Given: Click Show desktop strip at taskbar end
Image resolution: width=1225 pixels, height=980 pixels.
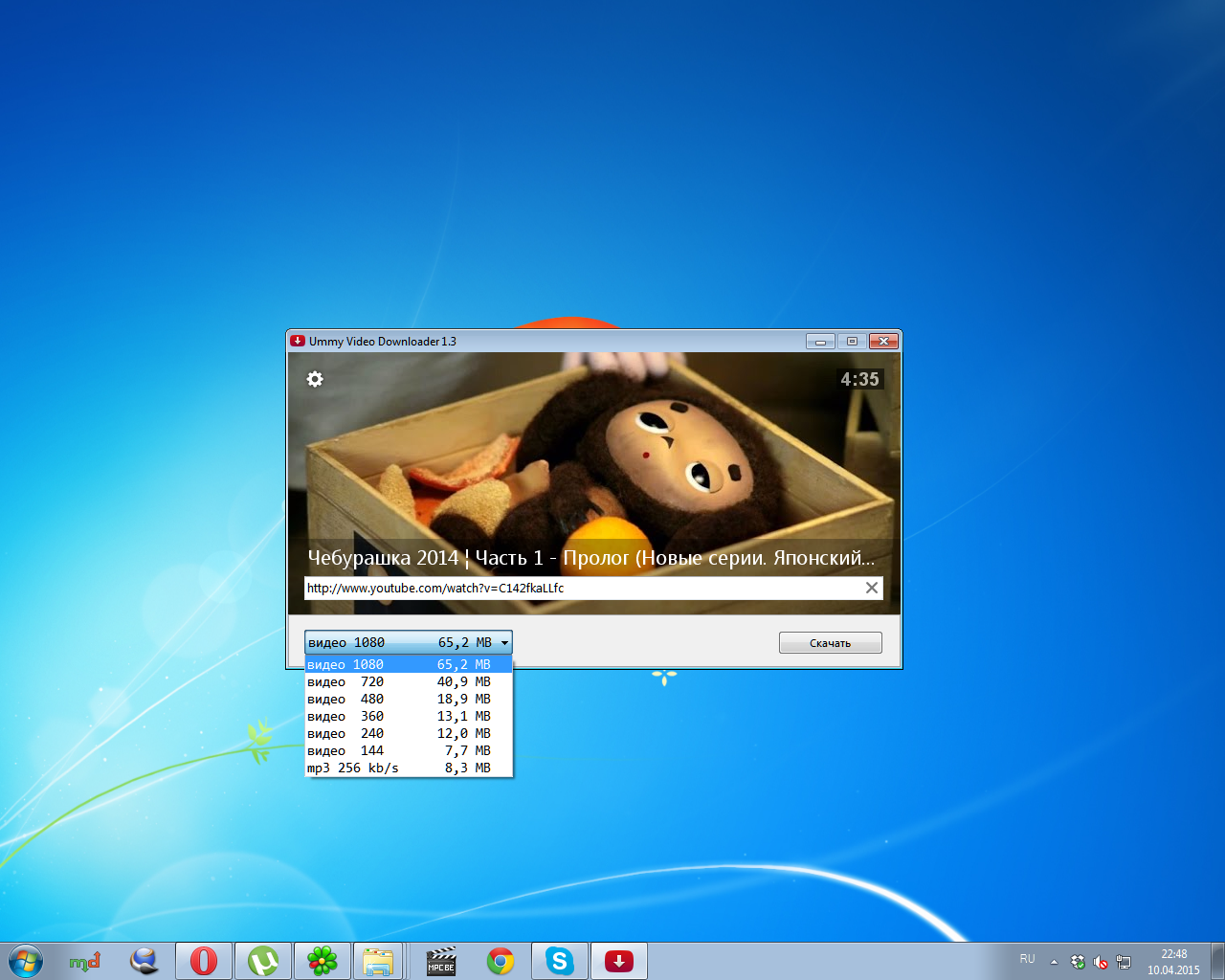Looking at the screenshot, I should (1217, 961).
